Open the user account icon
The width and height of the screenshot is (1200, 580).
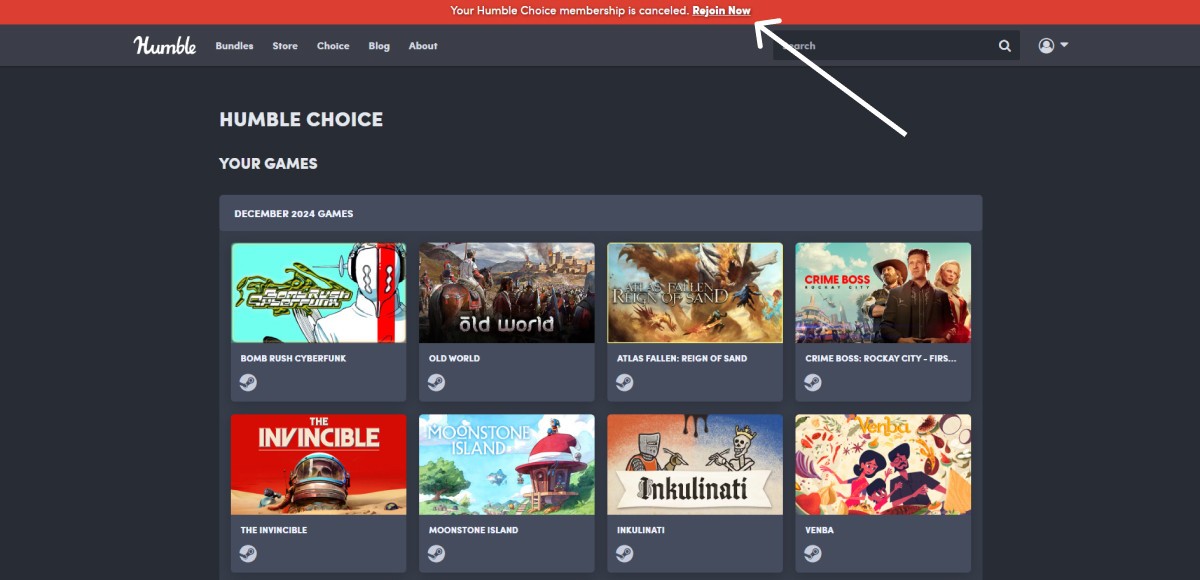coord(1046,45)
